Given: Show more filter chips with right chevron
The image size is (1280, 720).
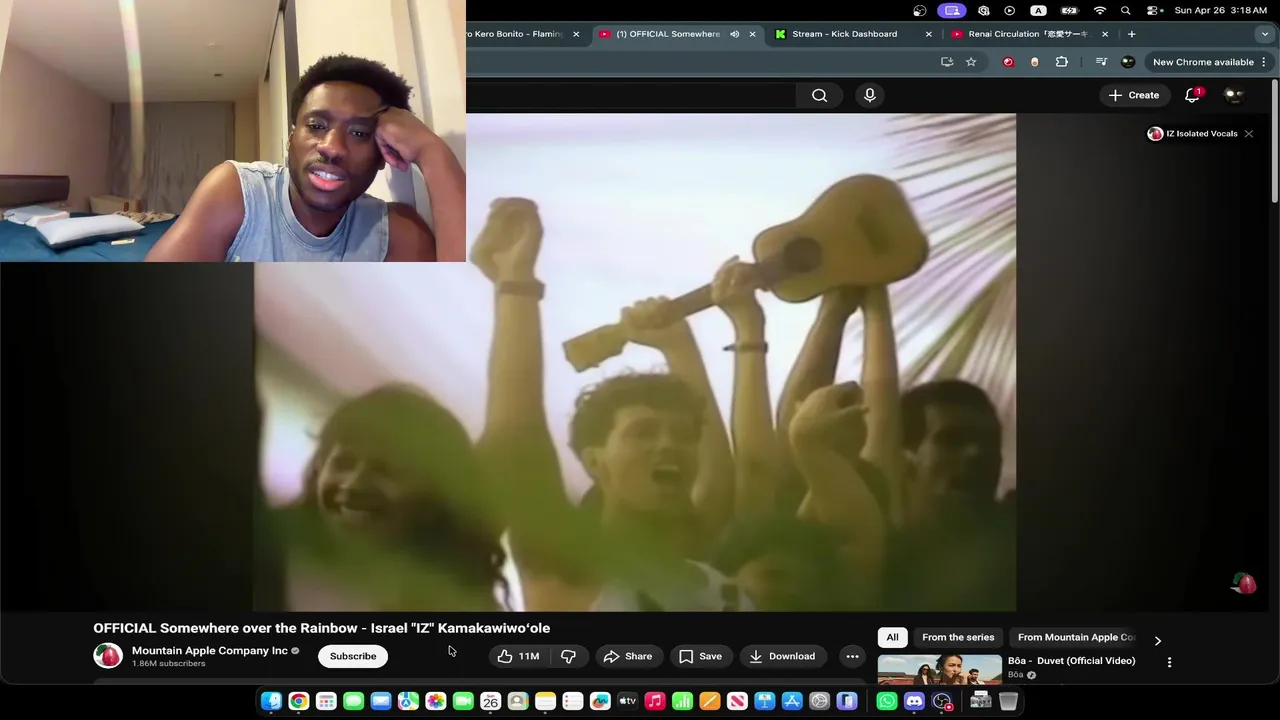Looking at the screenshot, I should 1158,640.
